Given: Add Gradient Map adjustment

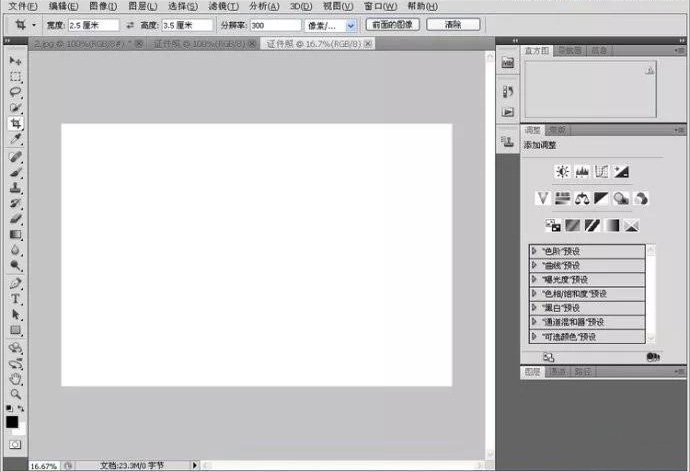Looking at the screenshot, I should [x=612, y=225].
